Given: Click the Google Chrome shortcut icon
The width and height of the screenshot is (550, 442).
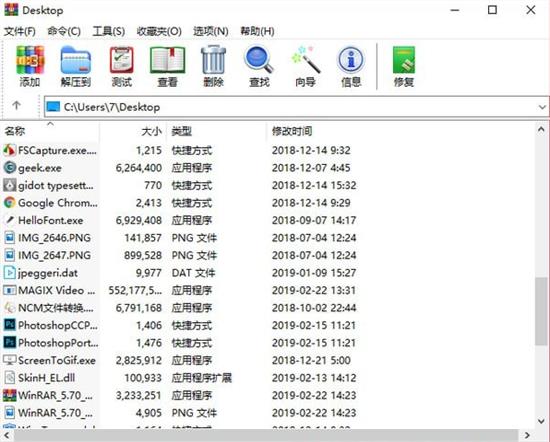Looking at the screenshot, I should click(9, 203).
